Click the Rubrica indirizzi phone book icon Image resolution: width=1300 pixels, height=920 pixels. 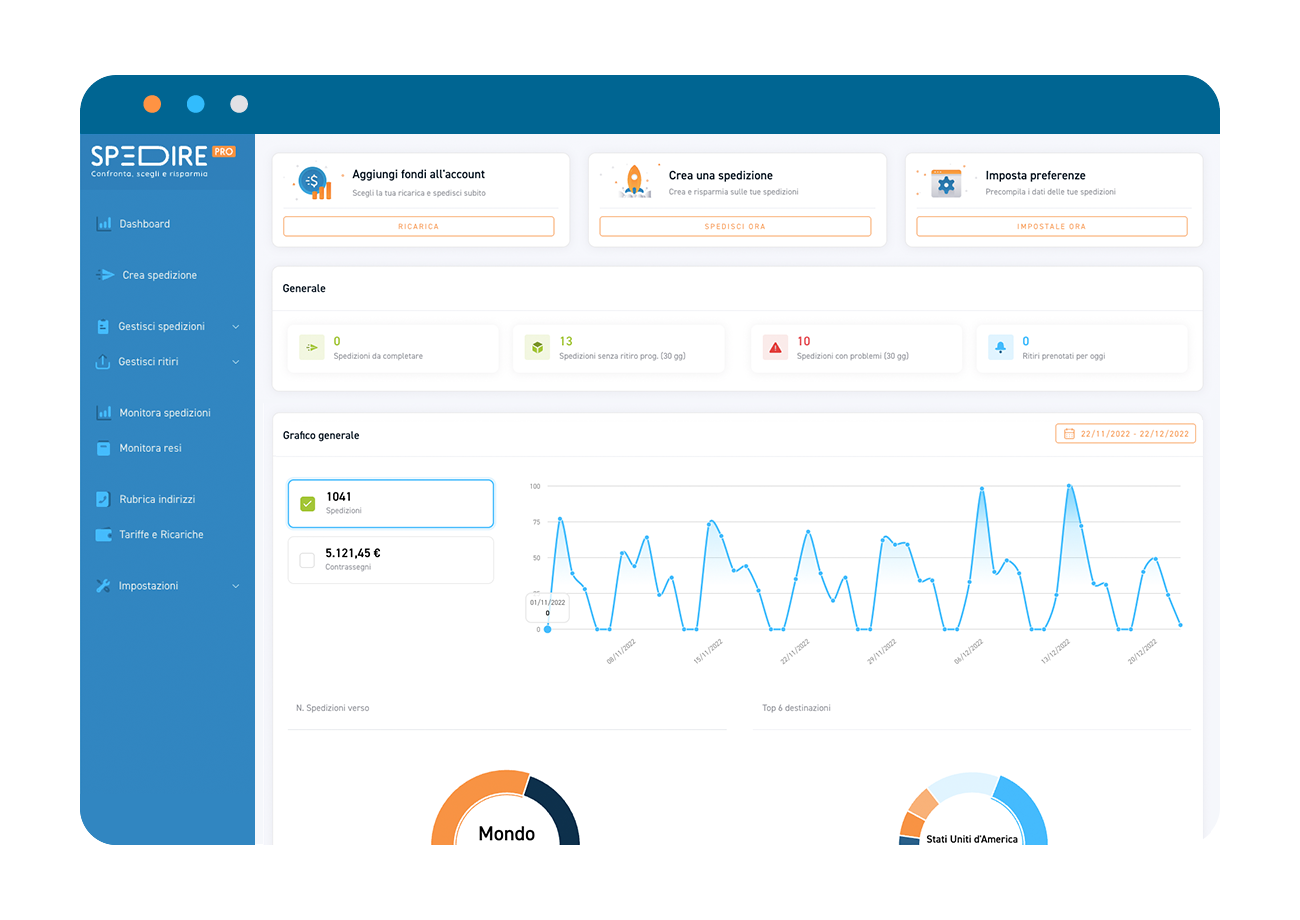tap(103, 499)
